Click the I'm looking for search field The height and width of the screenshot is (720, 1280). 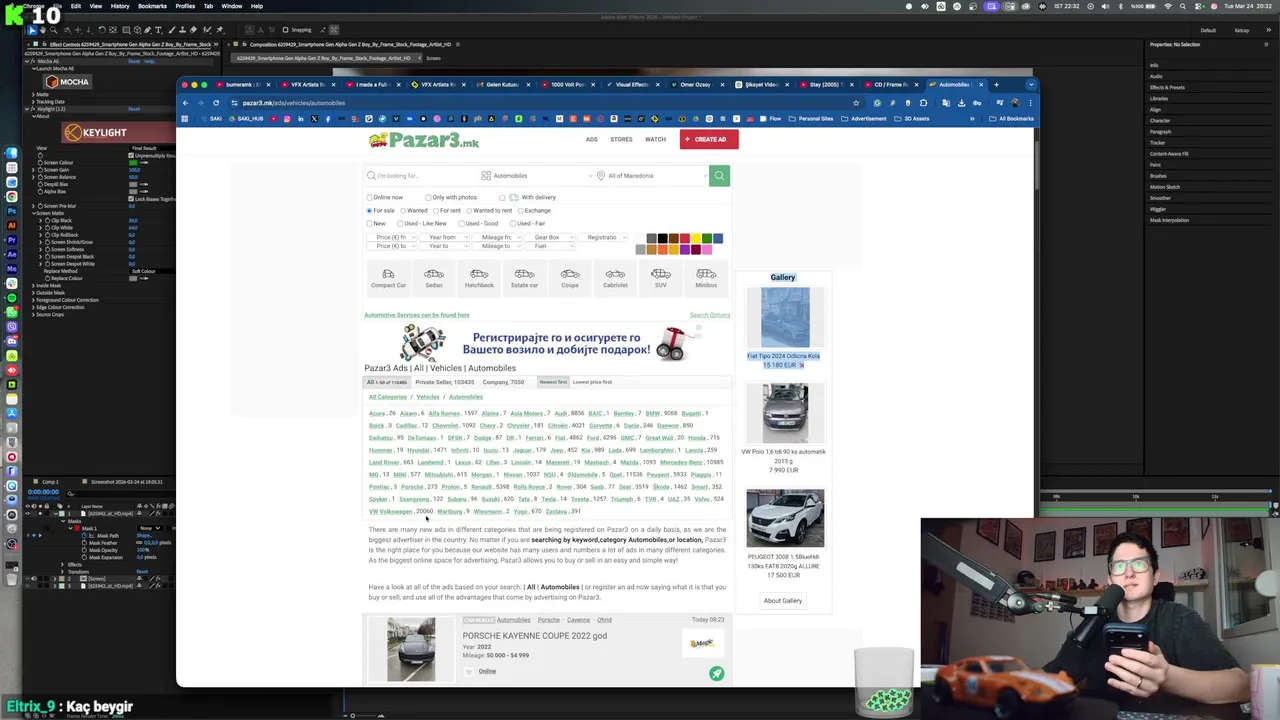point(420,176)
